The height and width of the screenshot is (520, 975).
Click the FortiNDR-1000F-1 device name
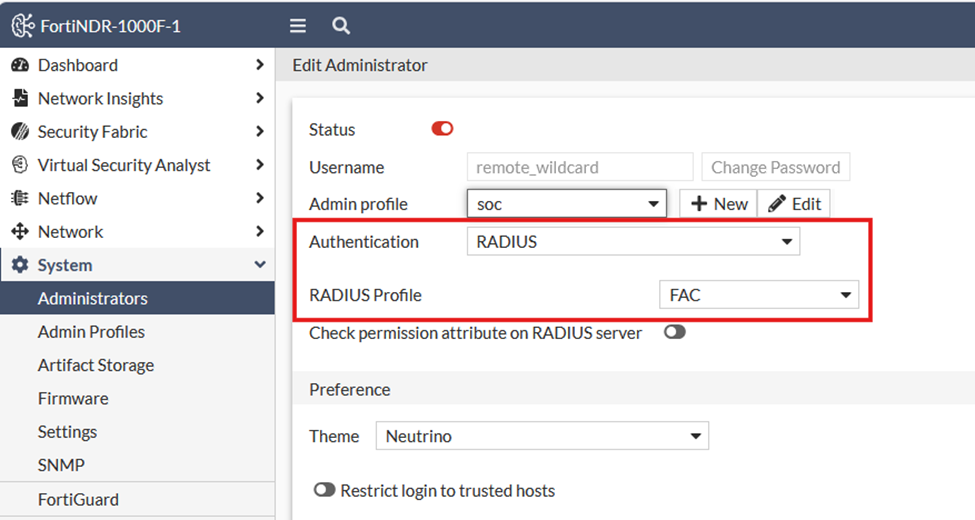(x=110, y=26)
